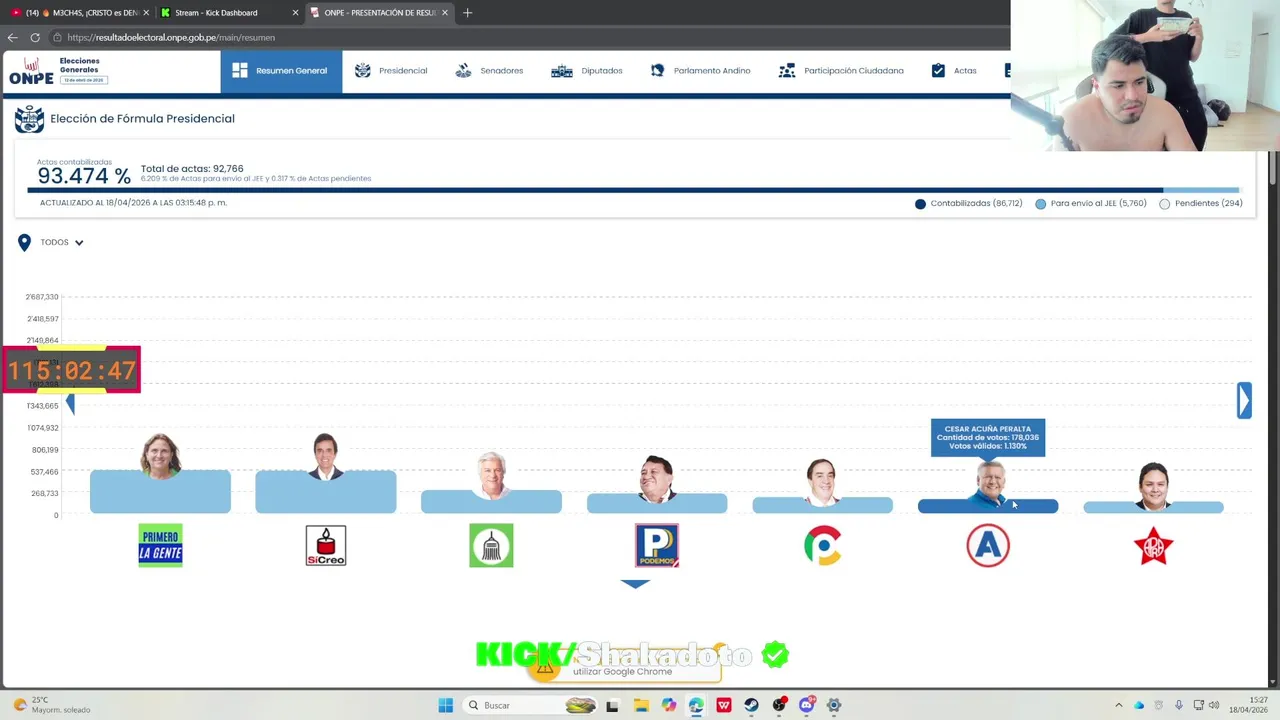Viewport: 1280px width, 720px height.
Task: Open the Resumen General tab
Action: pyautogui.click(x=281, y=71)
